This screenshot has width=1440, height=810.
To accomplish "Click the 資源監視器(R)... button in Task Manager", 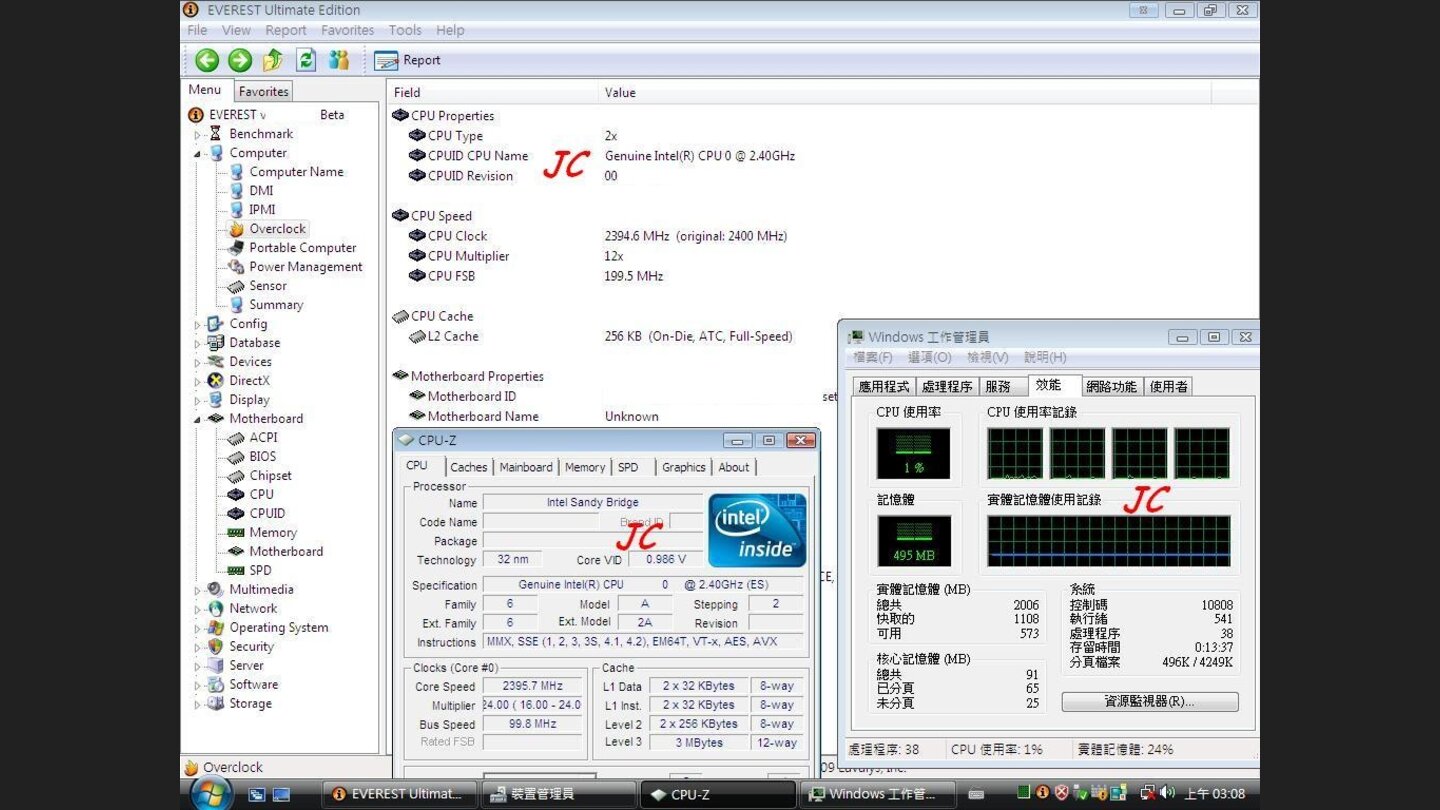I will pos(1150,702).
